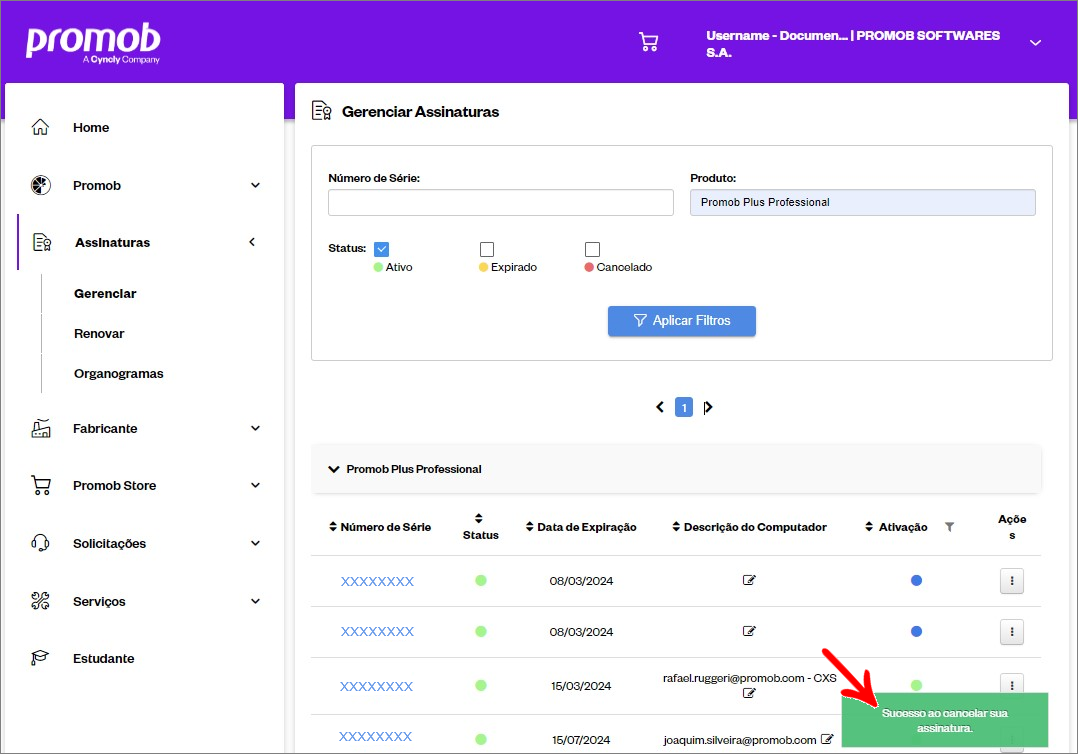Image resolution: width=1078 pixels, height=754 pixels.
Task: Open serial number link in 15/03/2024 row
Action: (x=376, y=686)
